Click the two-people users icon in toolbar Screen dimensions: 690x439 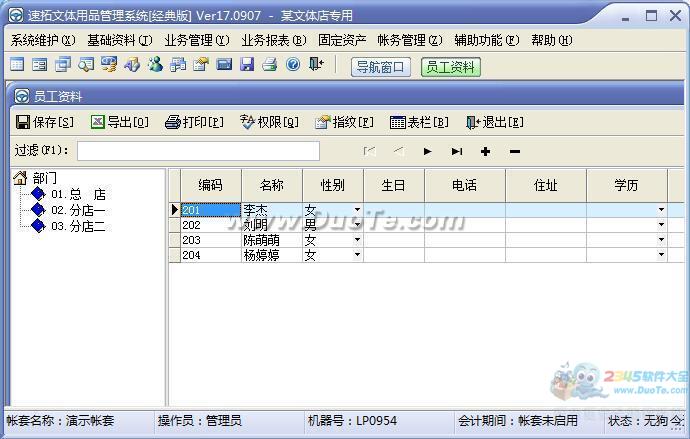[155, 64]
